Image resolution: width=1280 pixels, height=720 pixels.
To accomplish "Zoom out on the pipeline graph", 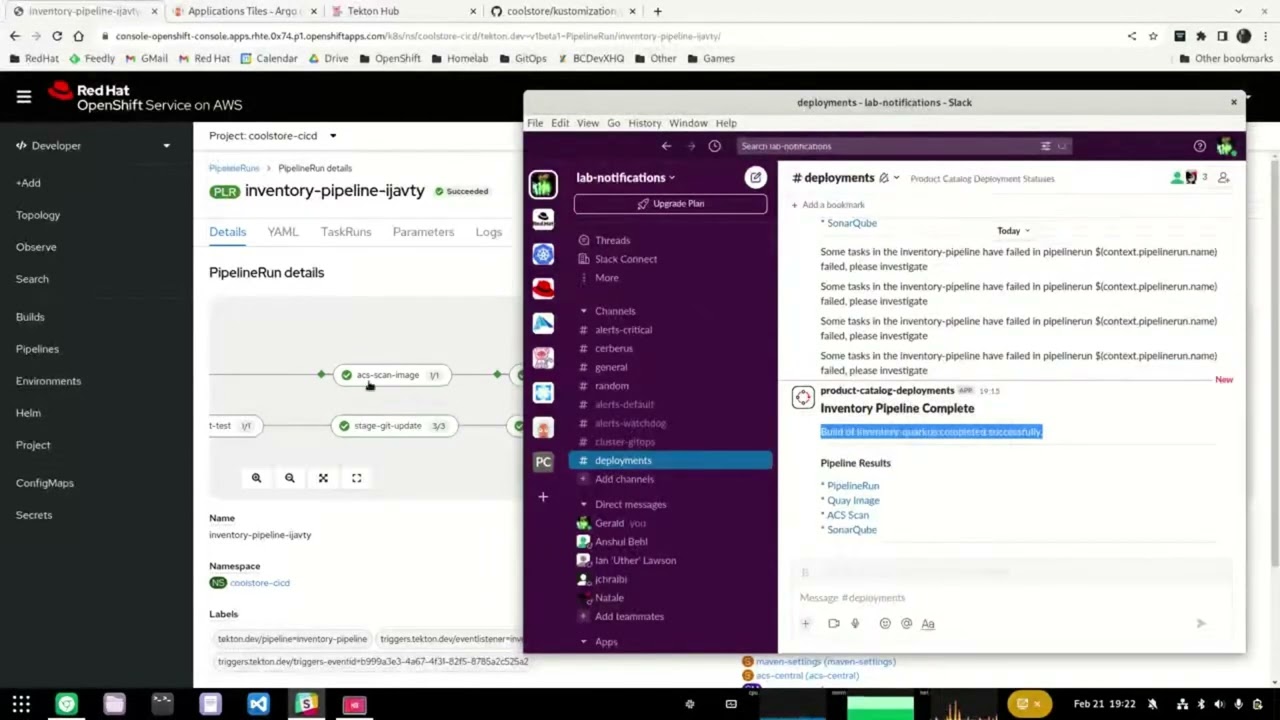I will pos(290,478).
